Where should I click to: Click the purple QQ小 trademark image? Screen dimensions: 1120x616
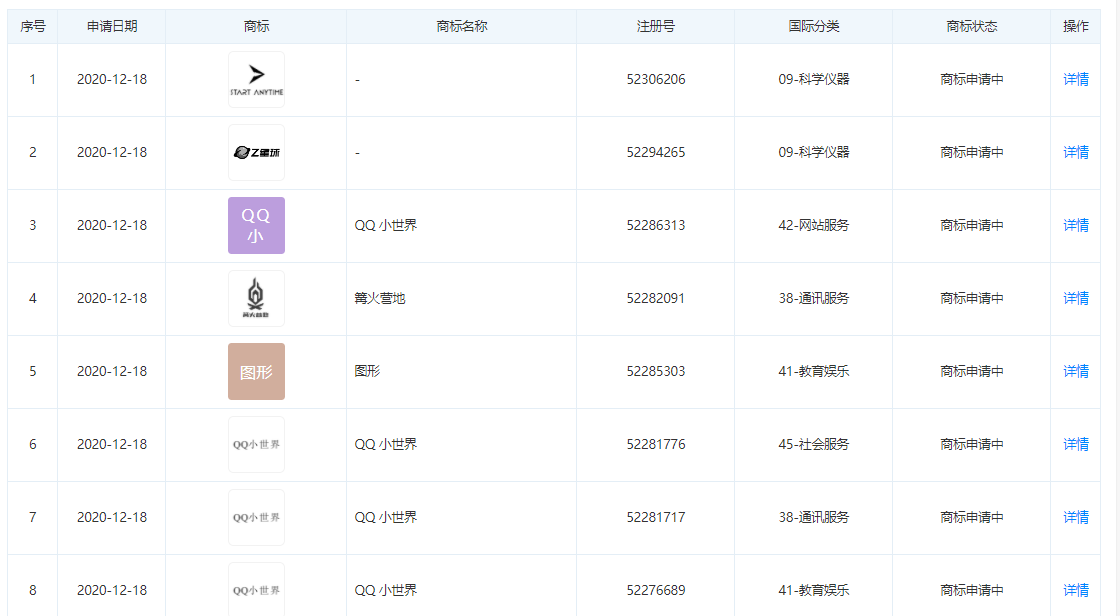point(256,226)
